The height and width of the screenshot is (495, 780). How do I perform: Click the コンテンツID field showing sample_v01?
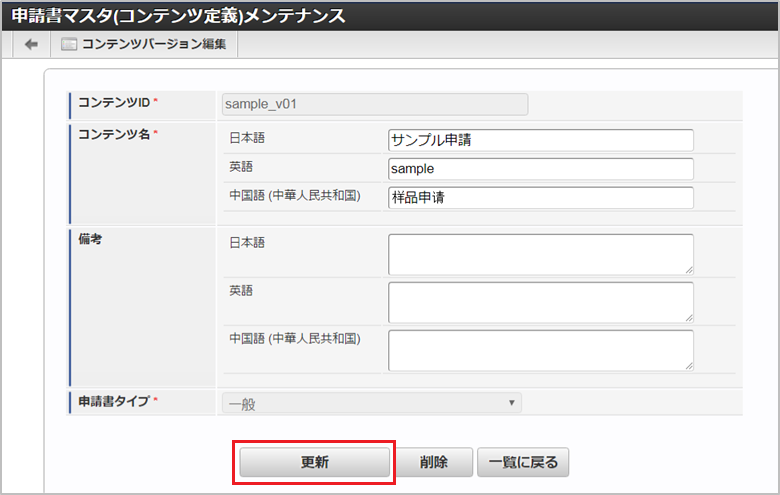point(374,104)
